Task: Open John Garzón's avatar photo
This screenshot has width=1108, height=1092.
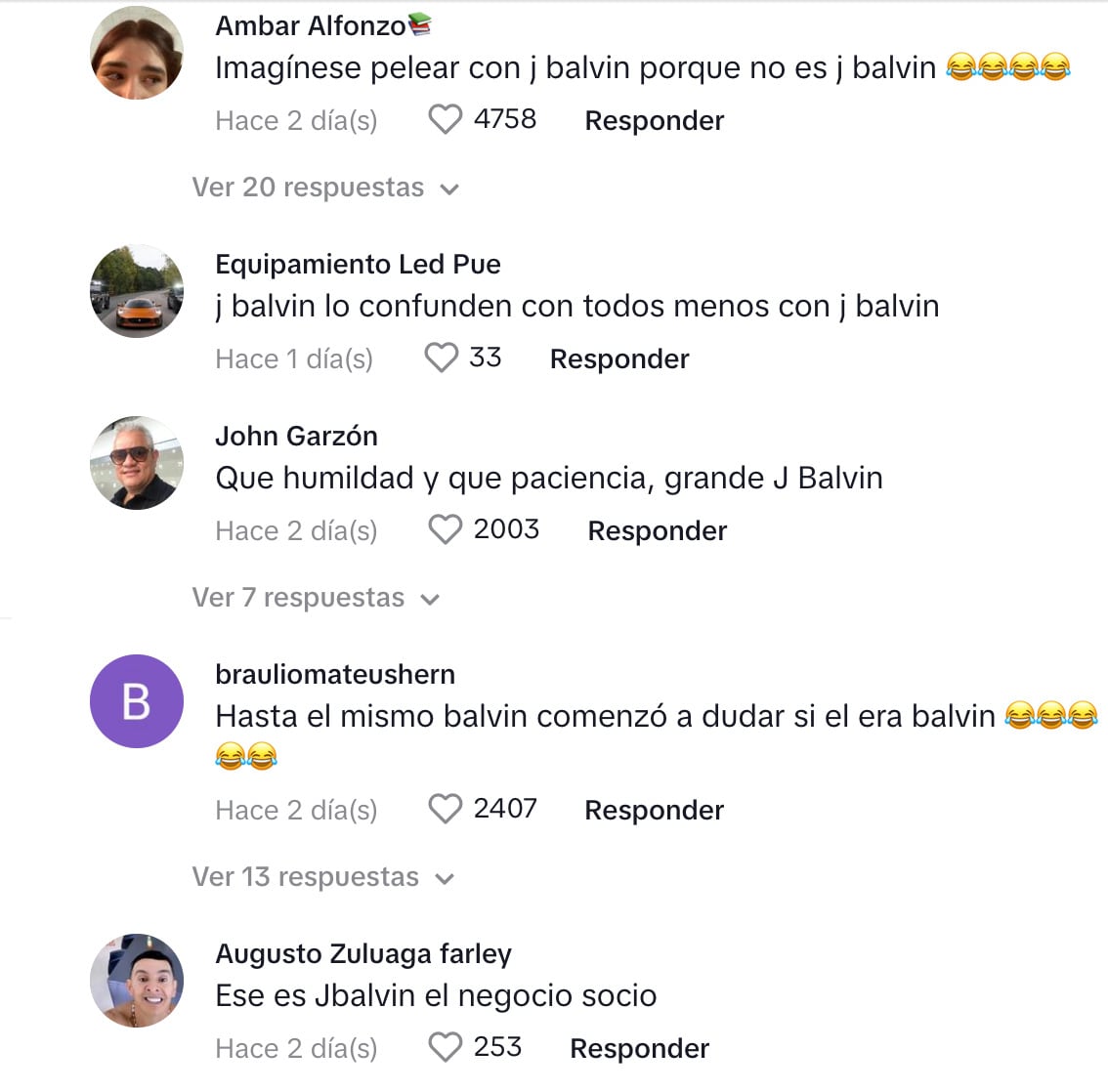Action: 137,463
